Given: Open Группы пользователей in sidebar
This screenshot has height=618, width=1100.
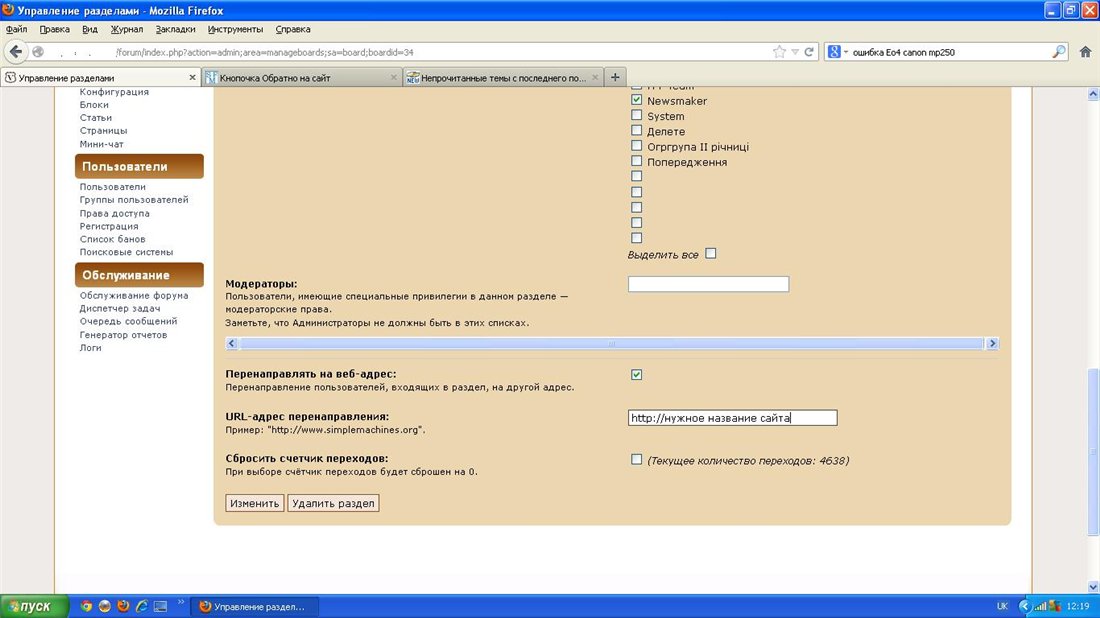Looking at the screenshot, I should [x=134, y=200].
